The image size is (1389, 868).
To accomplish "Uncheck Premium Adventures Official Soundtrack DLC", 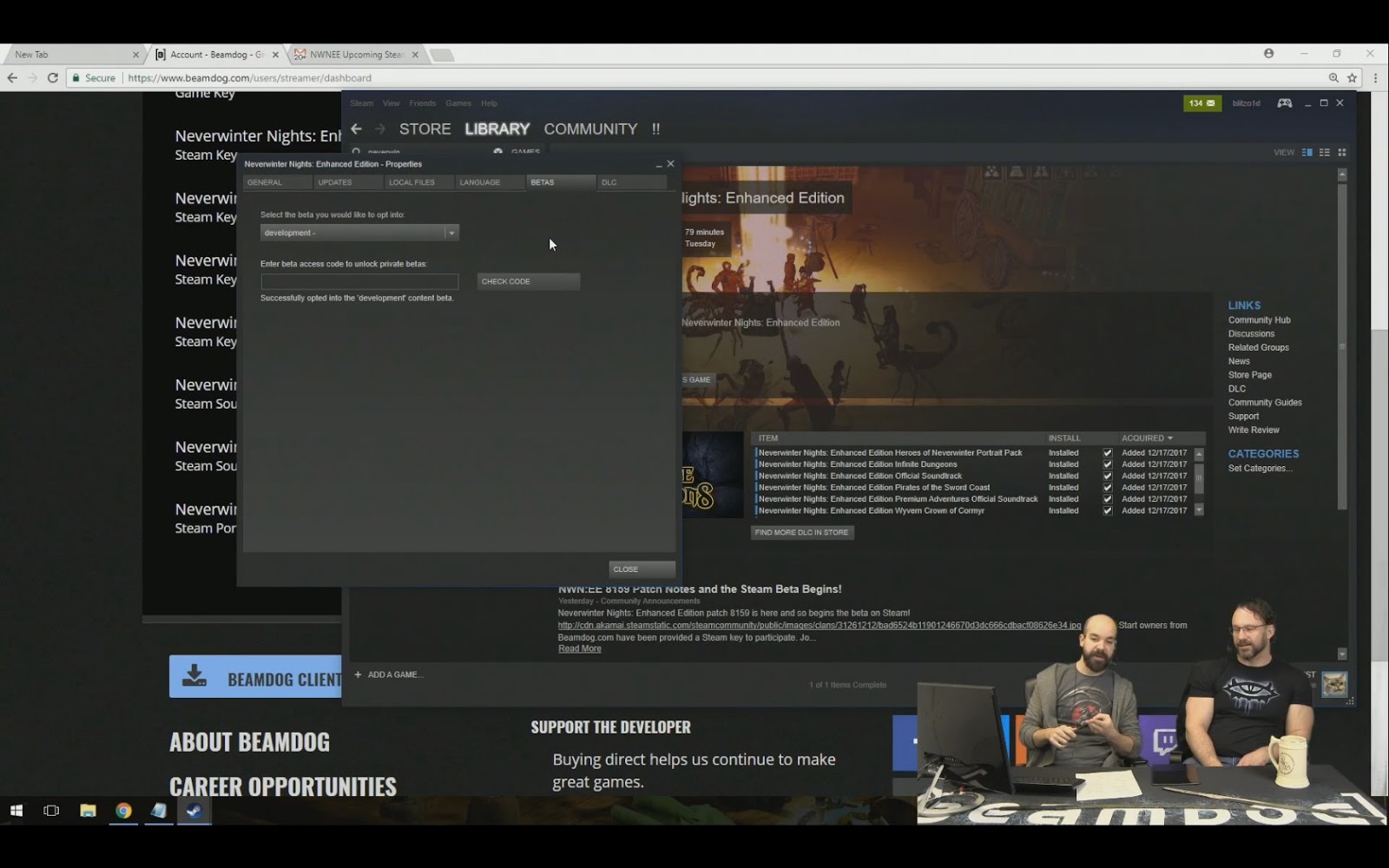I will pyautogui.click(x=1108, y=499).
